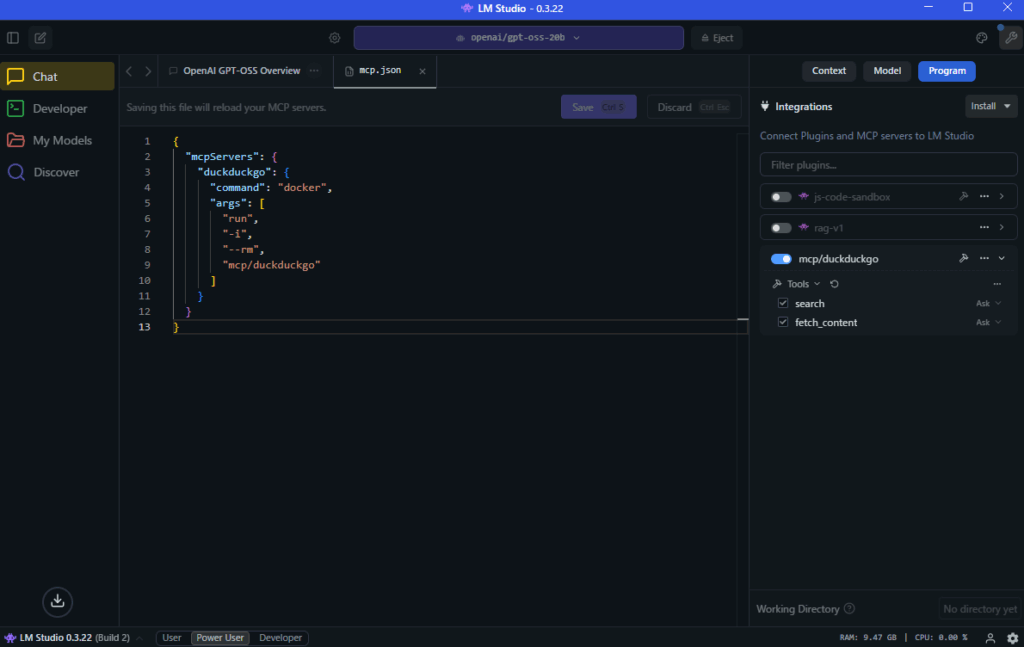Open app settings gear in status bar
Viewport: 1024px width, 647px height.
[1012, 638]
